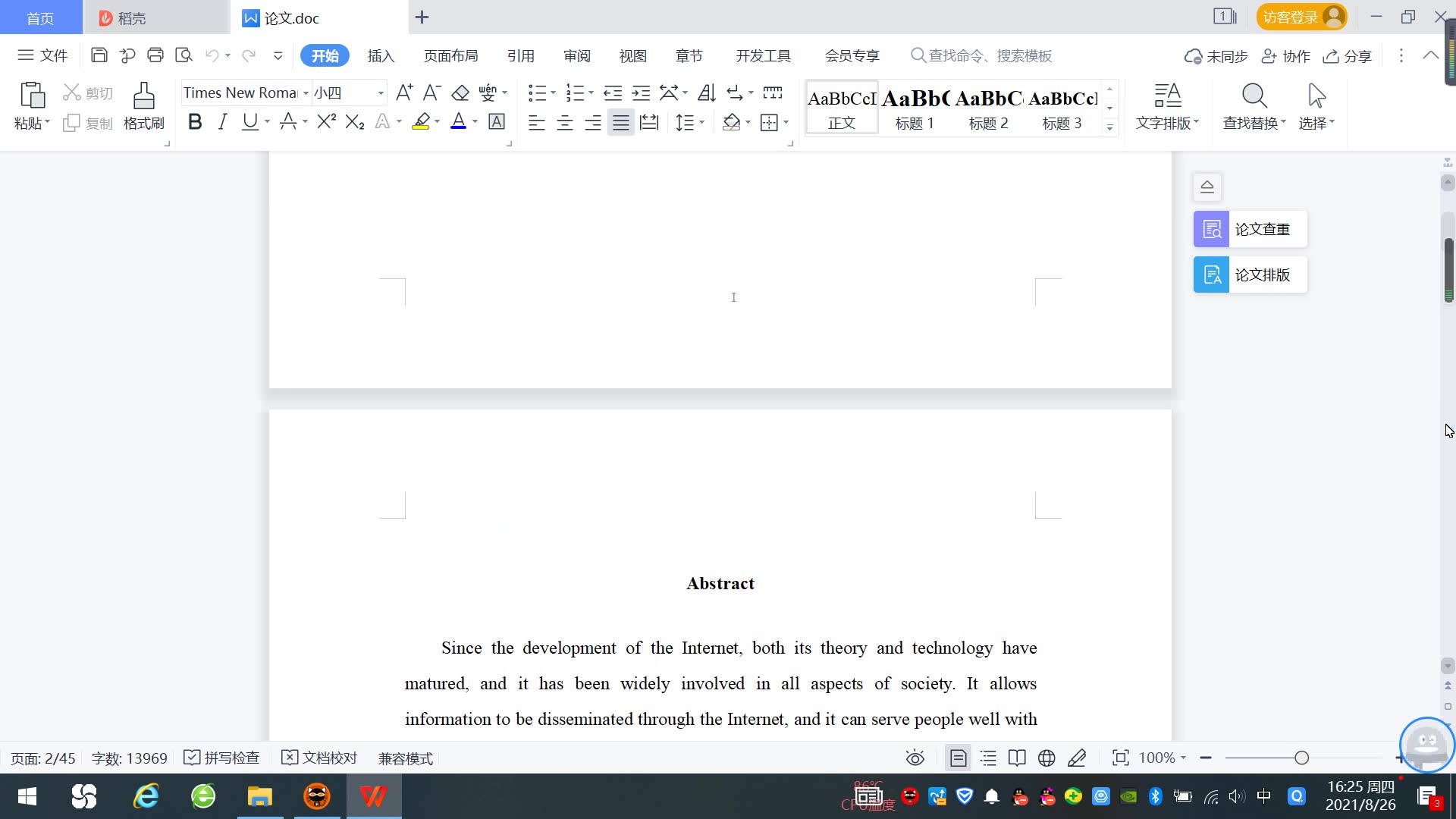Run 文档校对 from the status bar
1456x819 pixels.
click(x=318, y=758)
